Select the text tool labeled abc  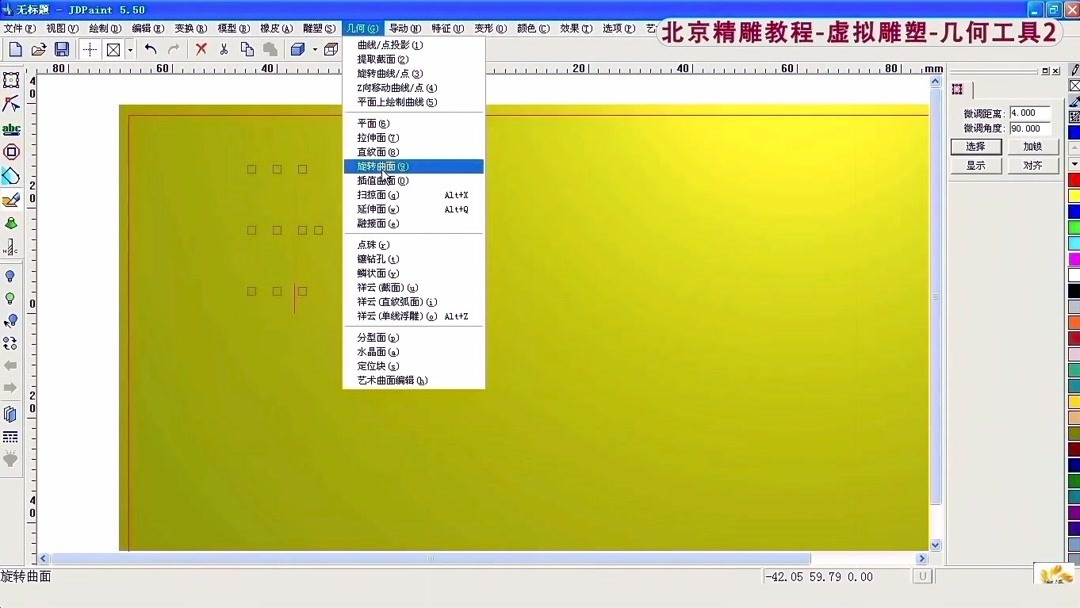[12, 129]
